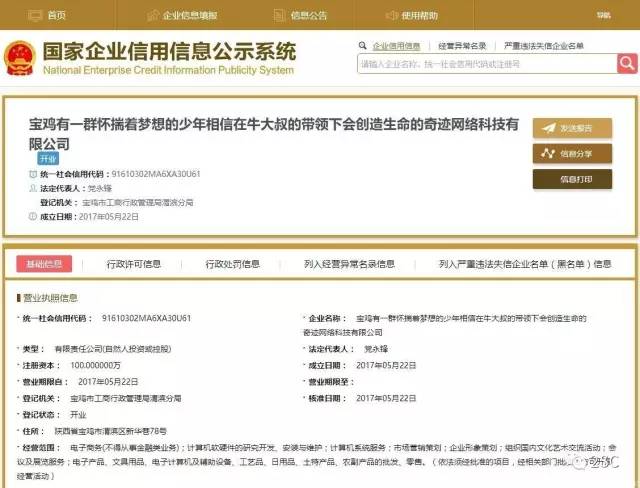Click the 企业信息填报 house icon
This screenshot has height=488, width=640.
(155, 15)
